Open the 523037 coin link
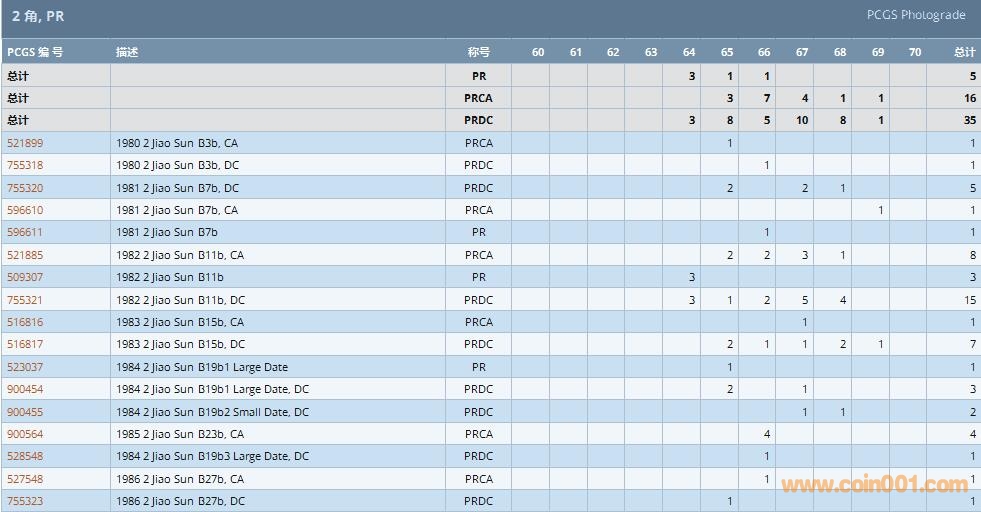The width and height of the screenshot is (981, 512). (25, 367)
